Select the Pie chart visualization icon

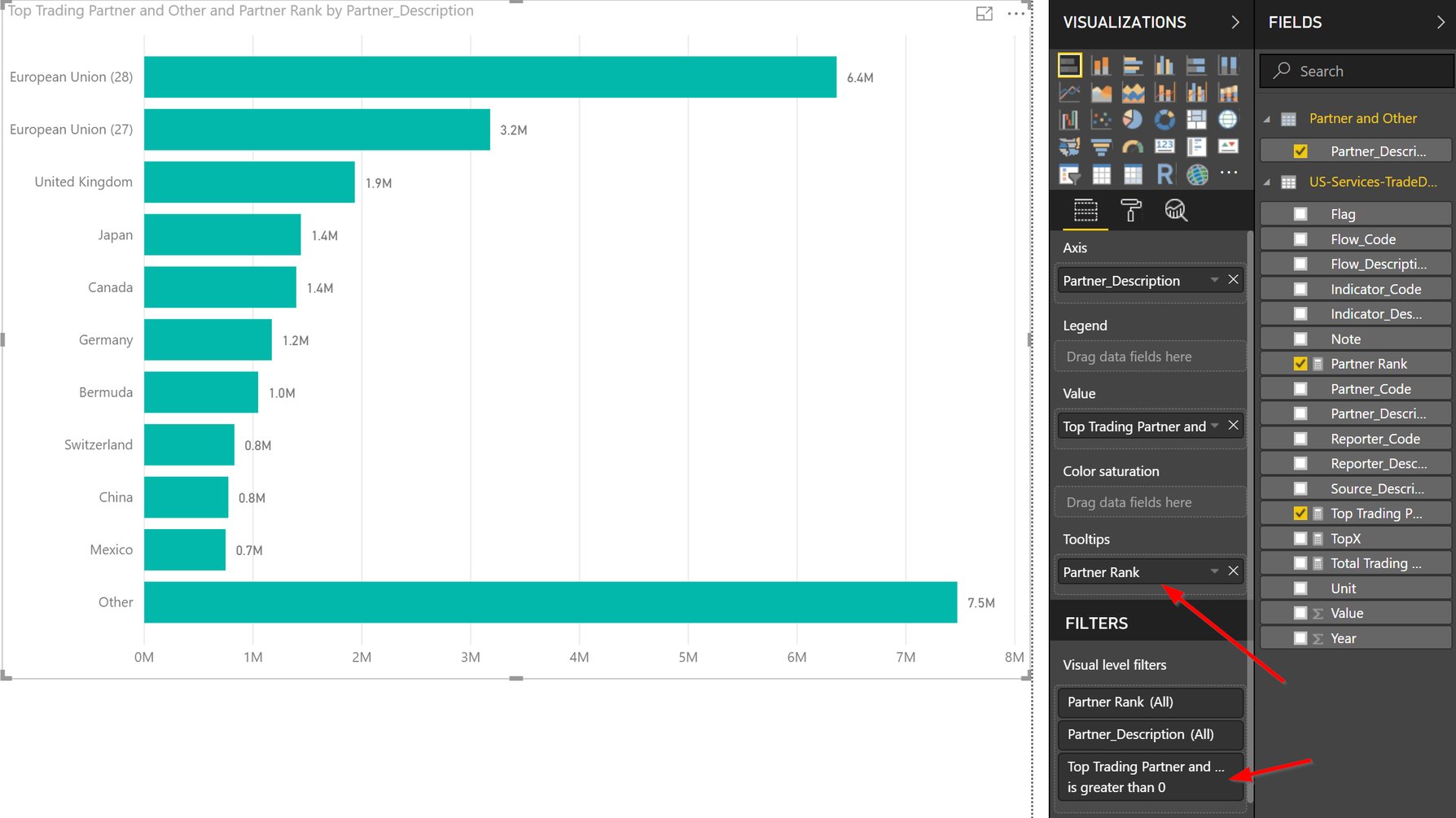tap(1133, 119)
